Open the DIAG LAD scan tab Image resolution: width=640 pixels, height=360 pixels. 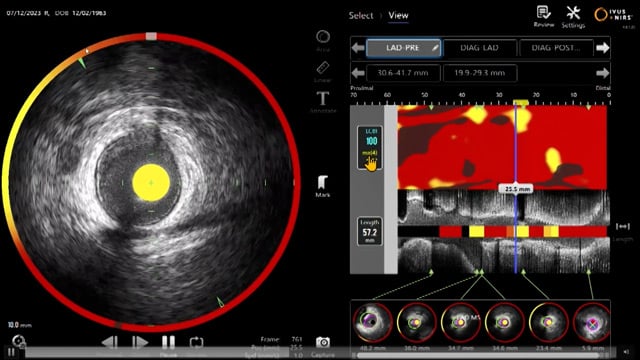coord(480,48)
